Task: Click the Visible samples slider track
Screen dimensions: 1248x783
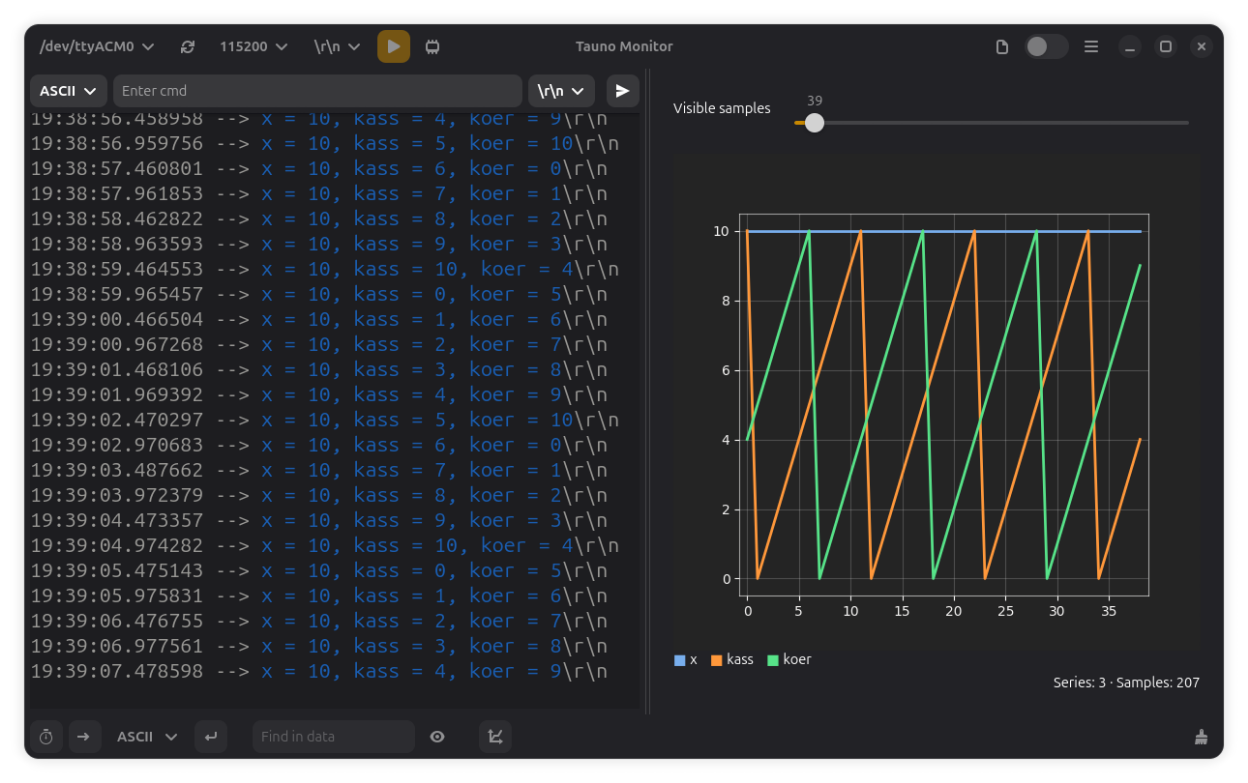Action: pyautogui.click(x=991, y=123)
